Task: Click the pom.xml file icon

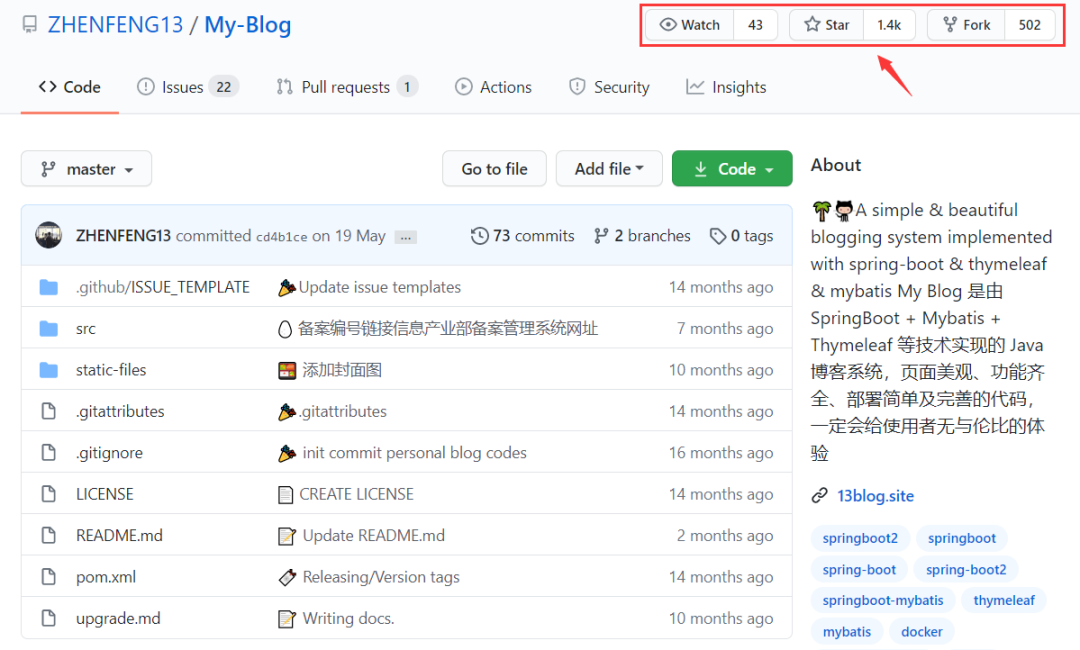Action: point(48,576)
